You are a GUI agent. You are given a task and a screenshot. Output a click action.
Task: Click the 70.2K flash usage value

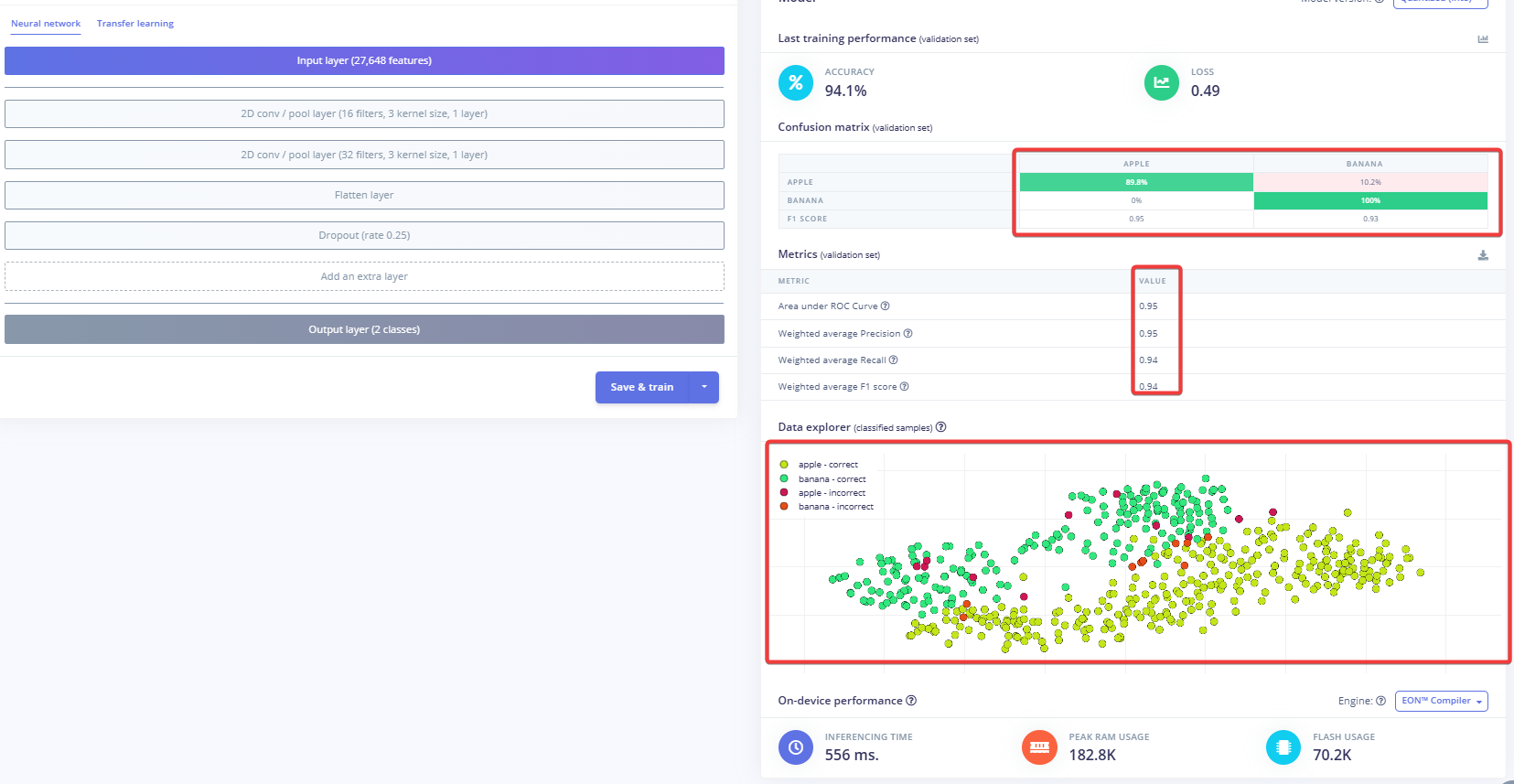coord(1332,756)
